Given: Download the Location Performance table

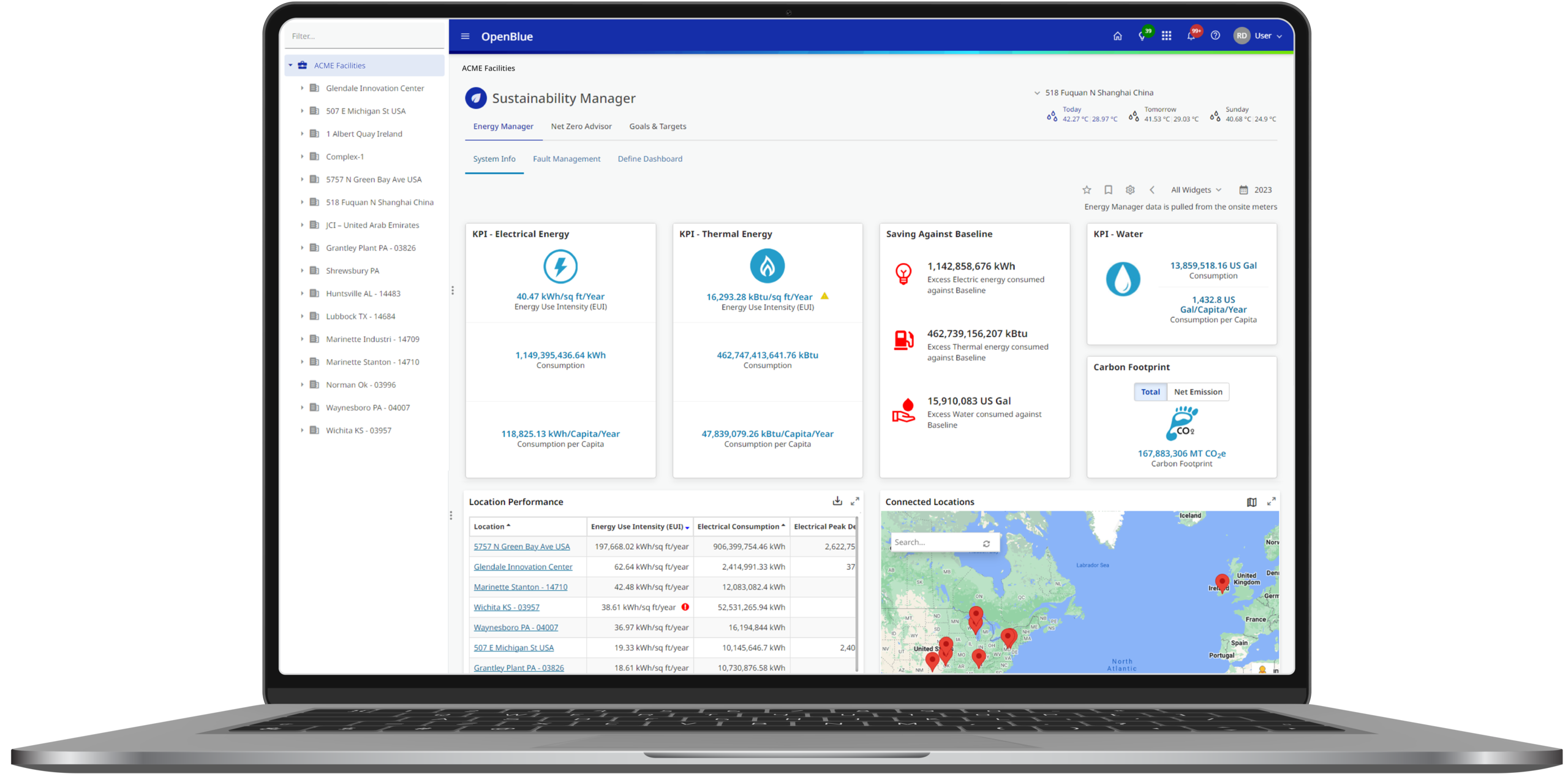Looking at the screenshot, I should click(837, 501).
